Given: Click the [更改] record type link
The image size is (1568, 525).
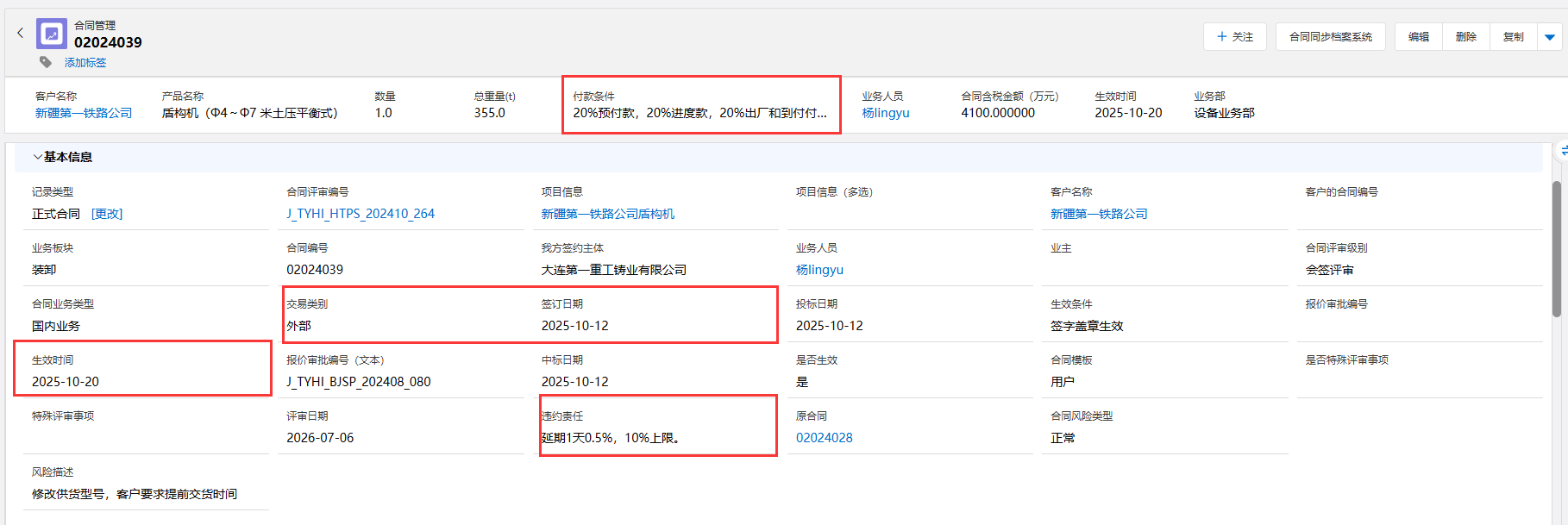Looking at the screenshot, I should (107, 214).
